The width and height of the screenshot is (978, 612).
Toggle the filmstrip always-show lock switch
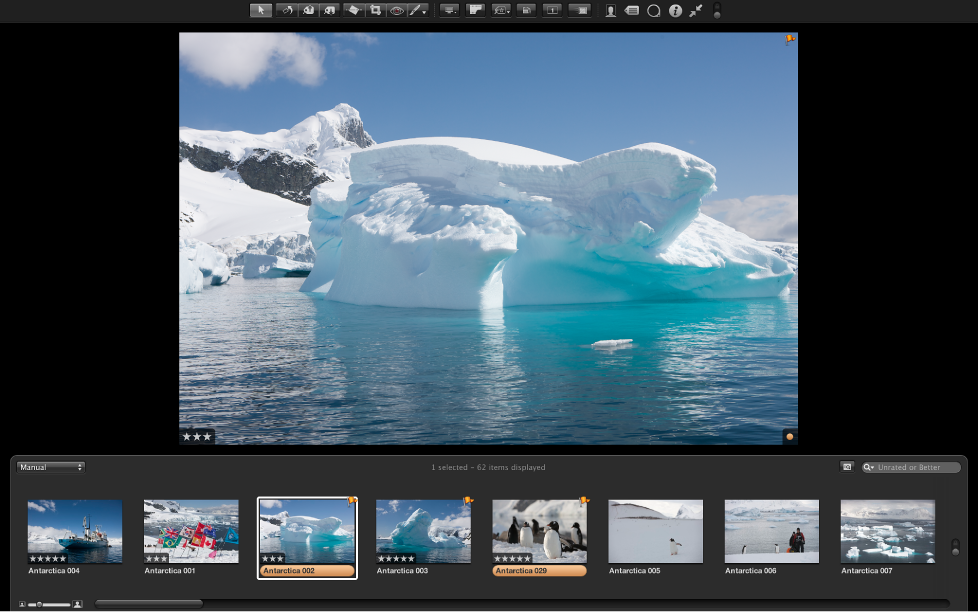point(955,547)
